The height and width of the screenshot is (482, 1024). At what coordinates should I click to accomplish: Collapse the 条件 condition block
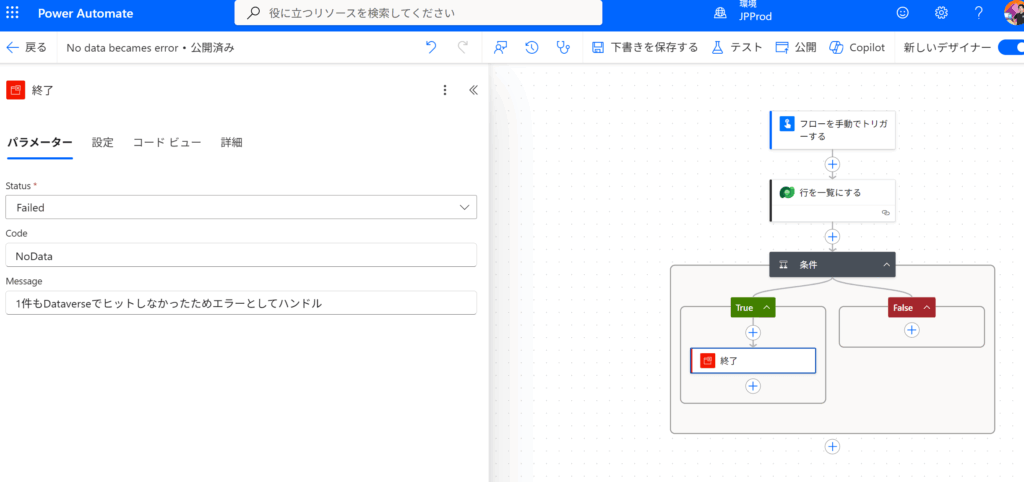[x=886, y=265]
